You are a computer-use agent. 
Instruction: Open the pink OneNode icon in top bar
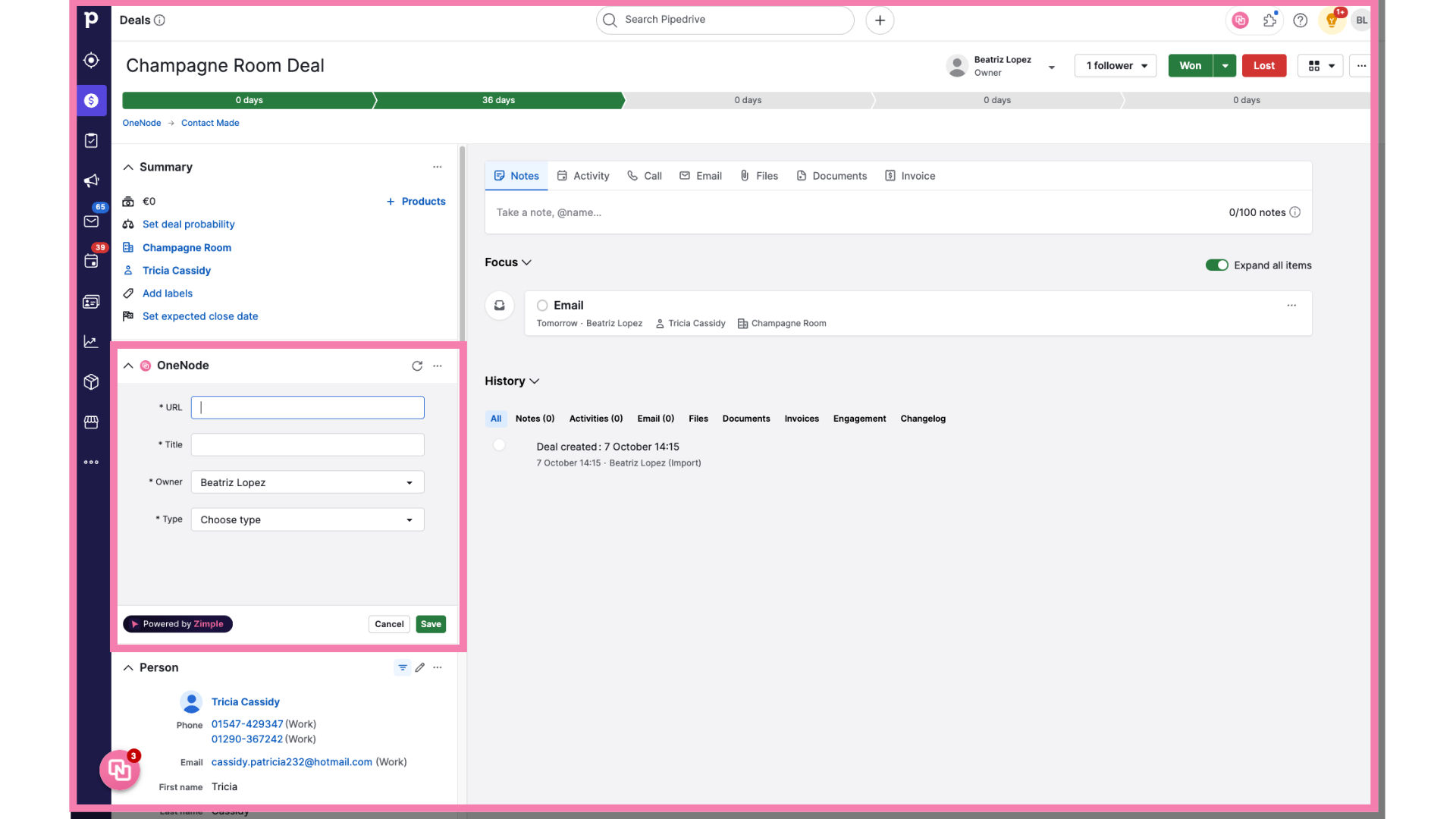(x=1241, y=20)
